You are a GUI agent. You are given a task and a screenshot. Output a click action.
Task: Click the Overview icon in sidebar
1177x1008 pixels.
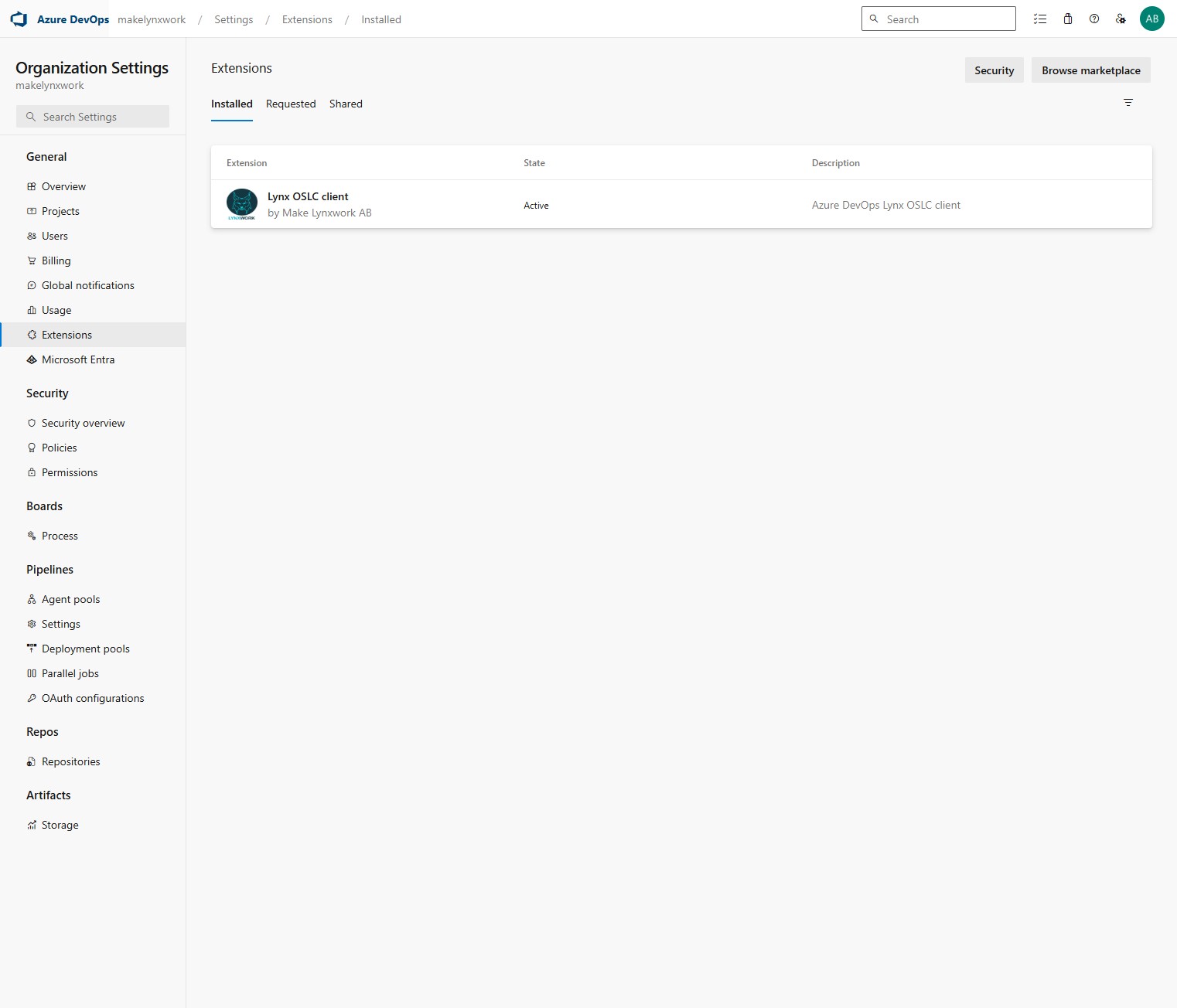tap(32, 186)
